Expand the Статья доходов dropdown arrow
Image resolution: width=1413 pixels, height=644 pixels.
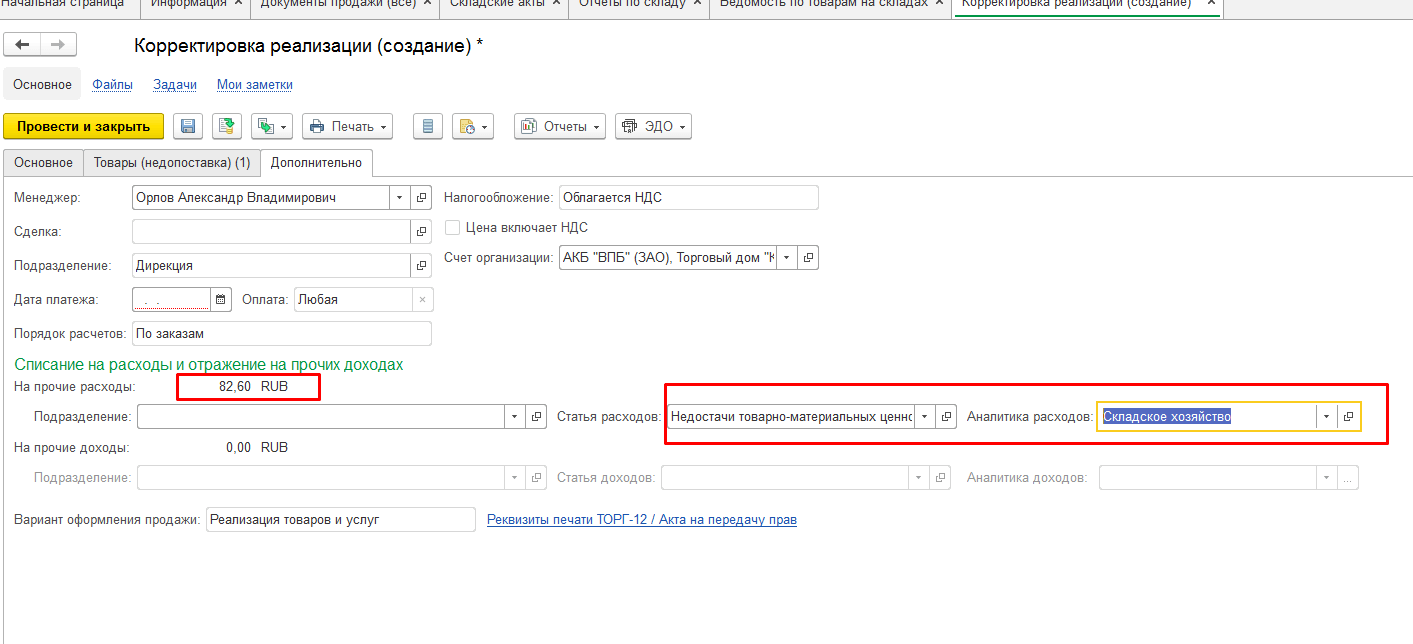(x=920, y=478)
